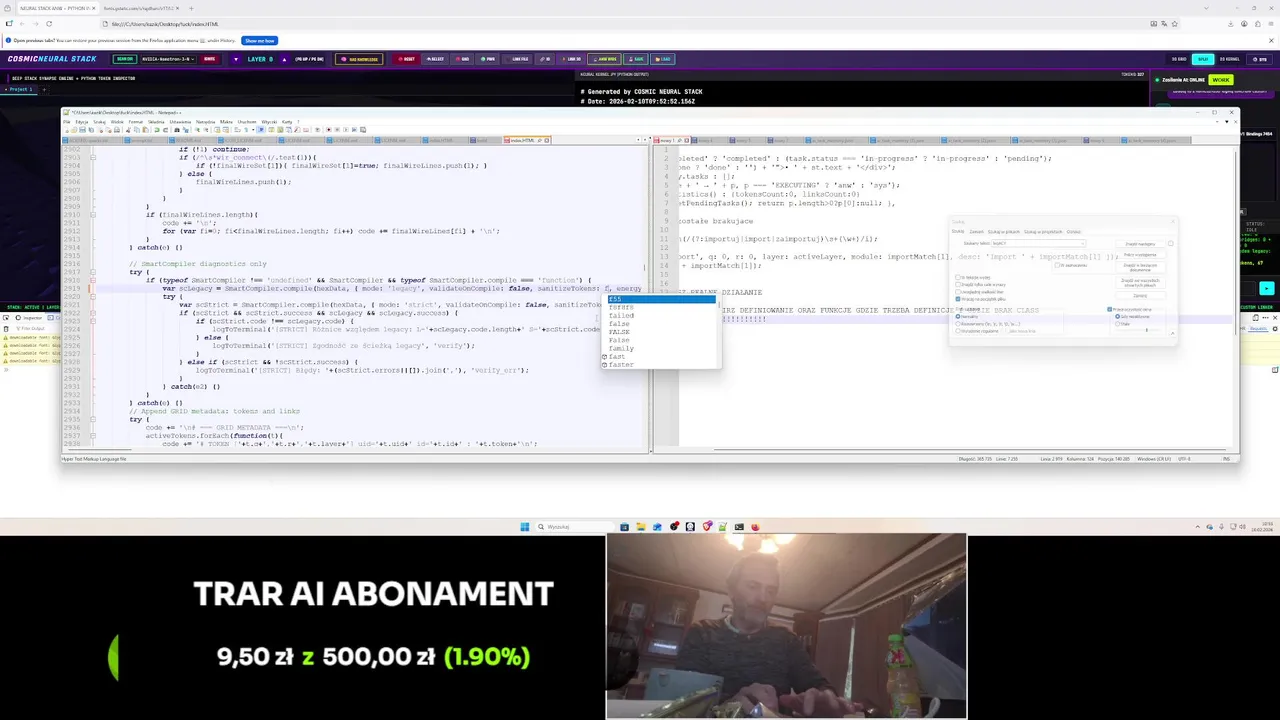
Task: Choose 'faster' in the autocomplete list
Action: point(662,365)
